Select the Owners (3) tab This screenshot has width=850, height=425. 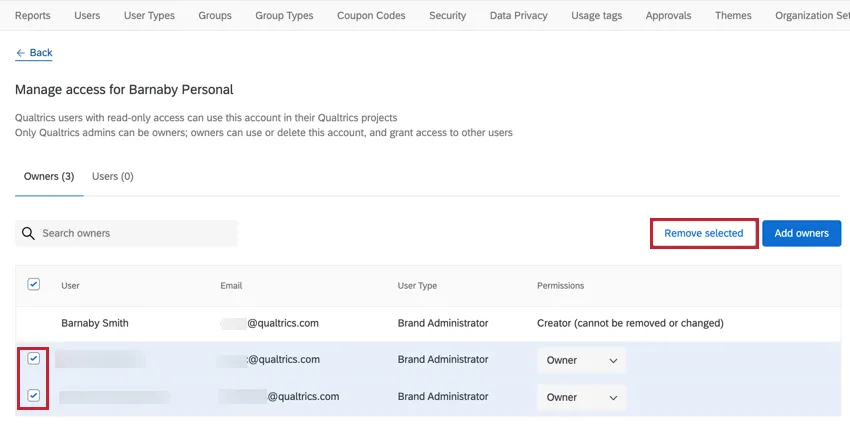pos(49,176)
